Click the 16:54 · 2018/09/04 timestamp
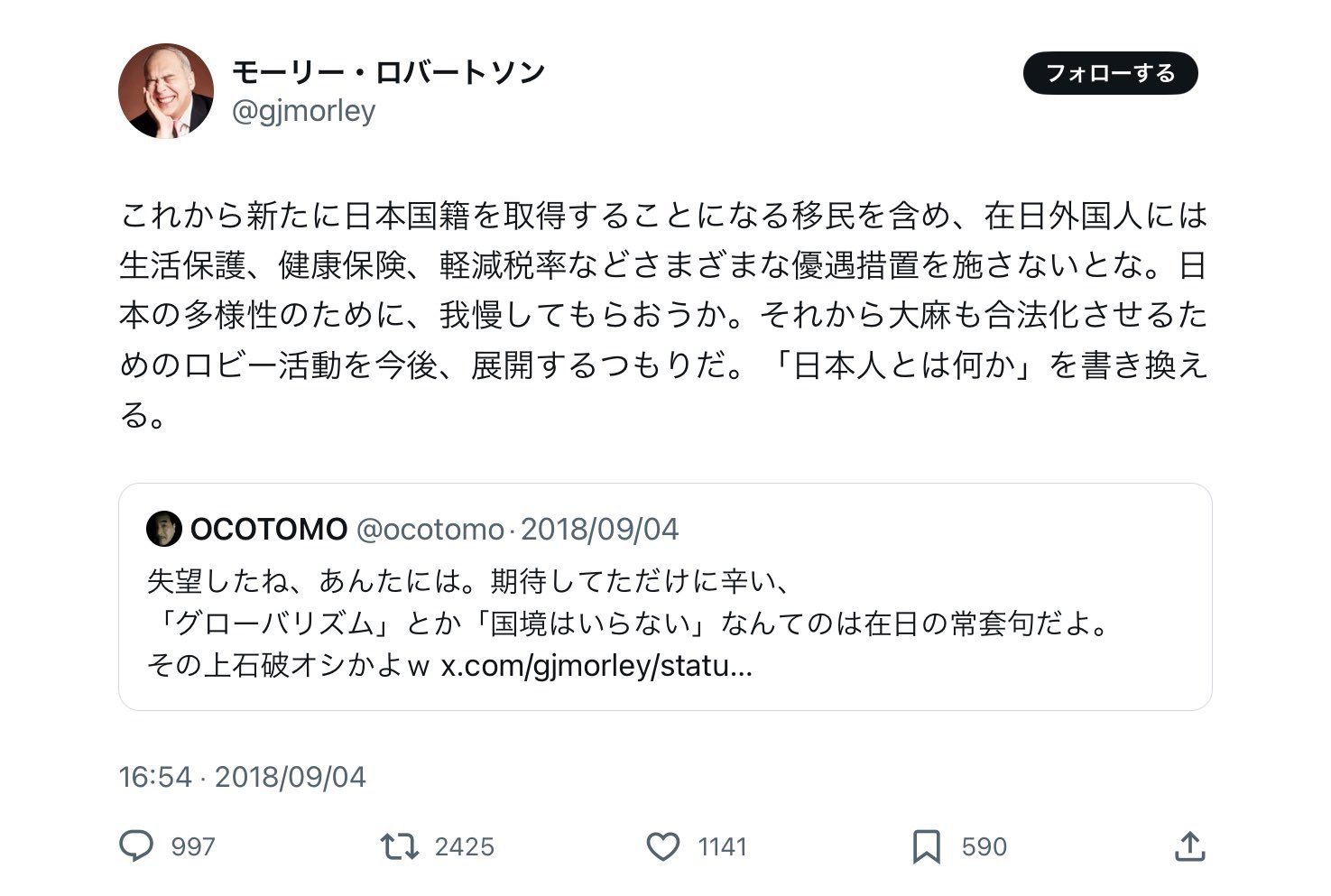Image resolution: width=1331 pixels, height=896 pixels. [x=242, y=777]
